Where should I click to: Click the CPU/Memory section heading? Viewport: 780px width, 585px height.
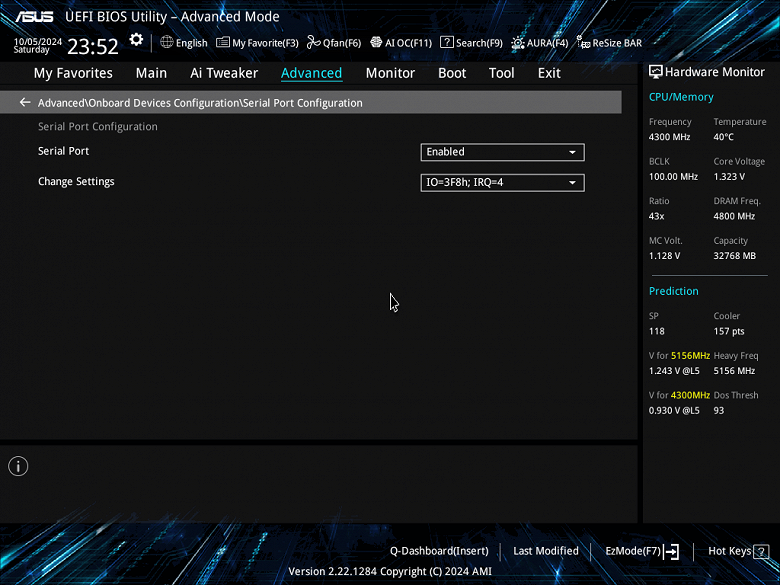pyautogui.click(x=681, y=98)
